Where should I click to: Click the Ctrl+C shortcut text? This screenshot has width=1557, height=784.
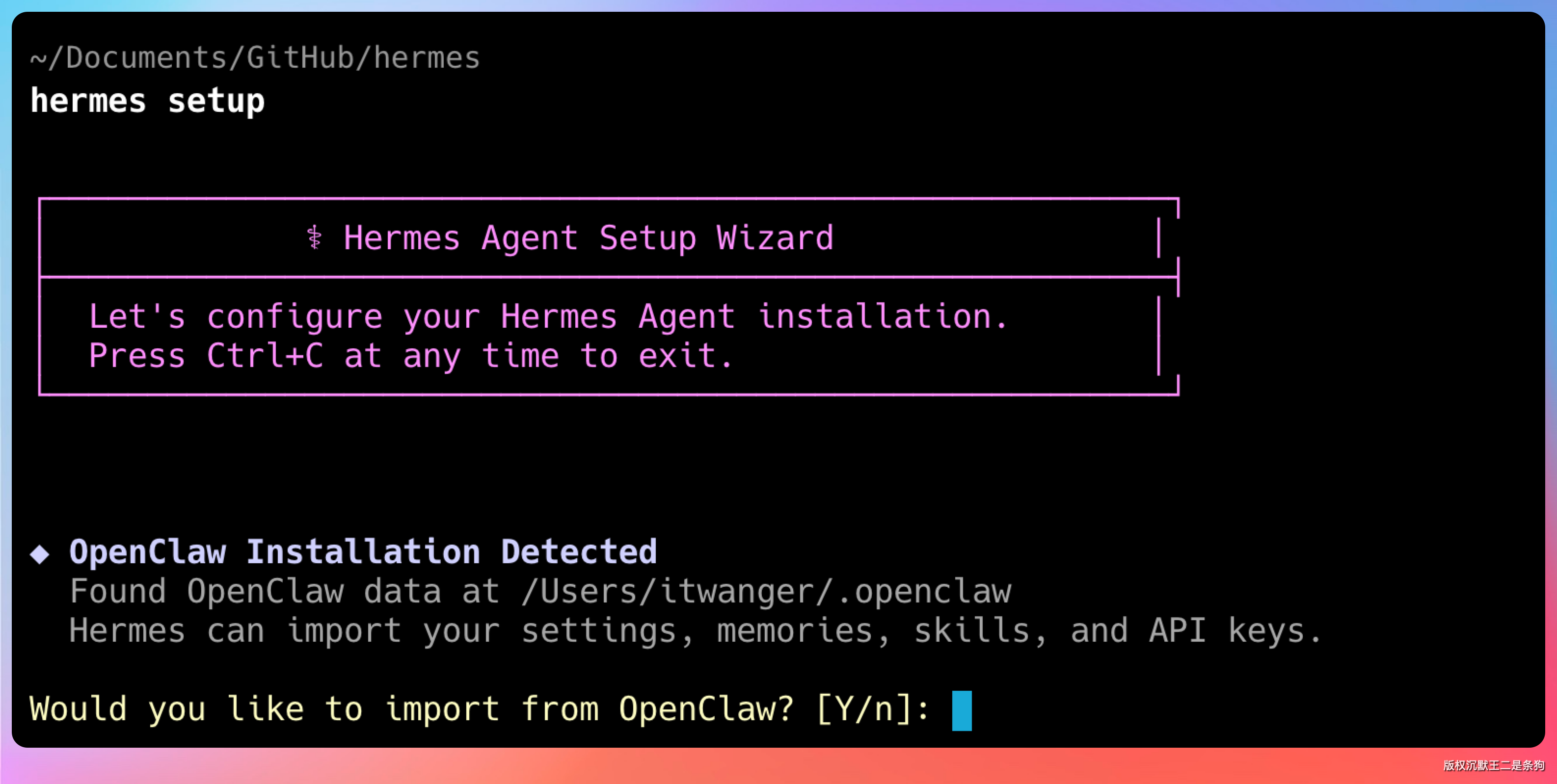click(x=265, y=356)
